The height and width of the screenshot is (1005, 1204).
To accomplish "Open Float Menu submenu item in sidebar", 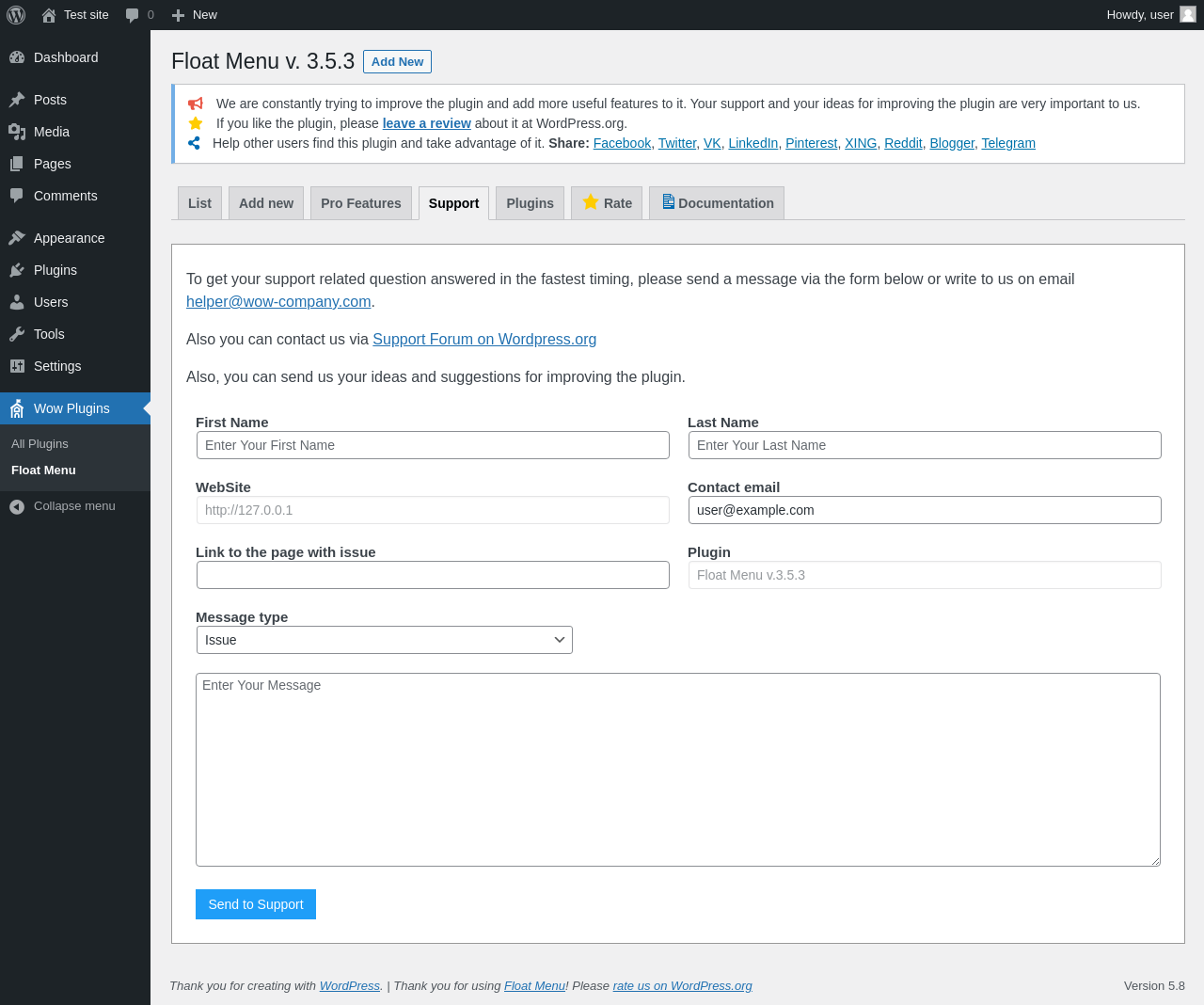I will point(75,471).
